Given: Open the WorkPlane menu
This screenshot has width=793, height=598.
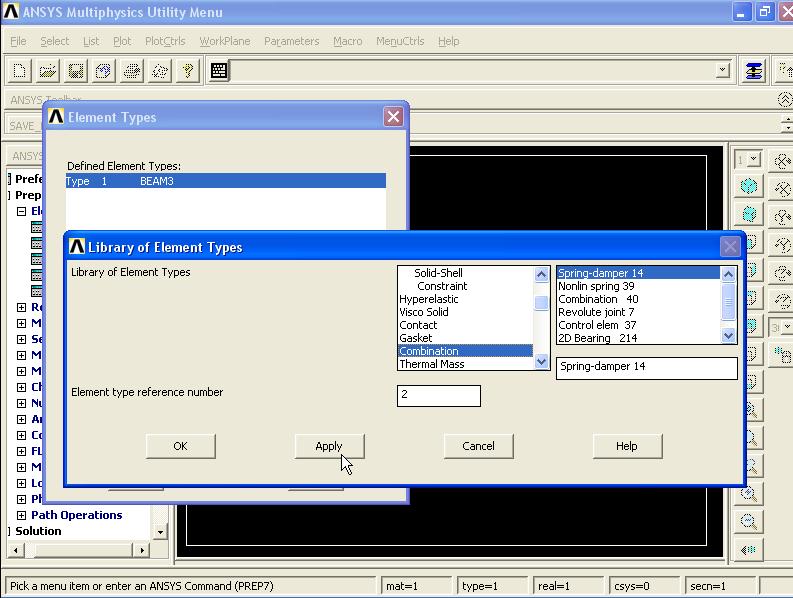Looking at the screenshot, I should 225,41.
